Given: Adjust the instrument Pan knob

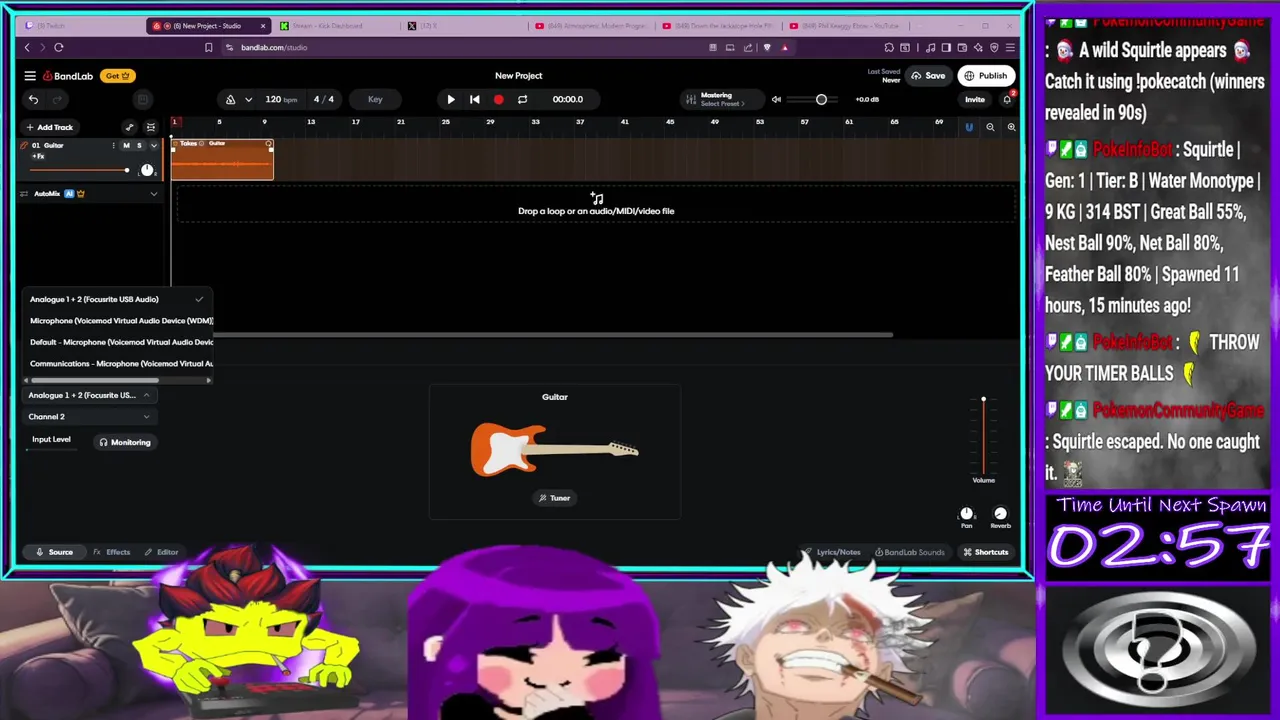Looking at the screenshot, I should [966, 514].
